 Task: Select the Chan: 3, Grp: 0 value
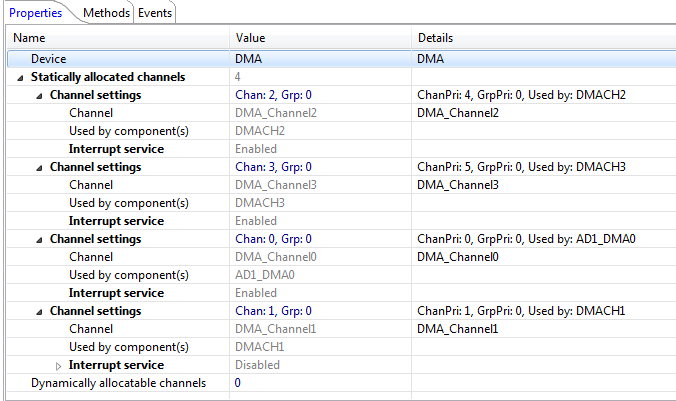[x=273, y=167]
